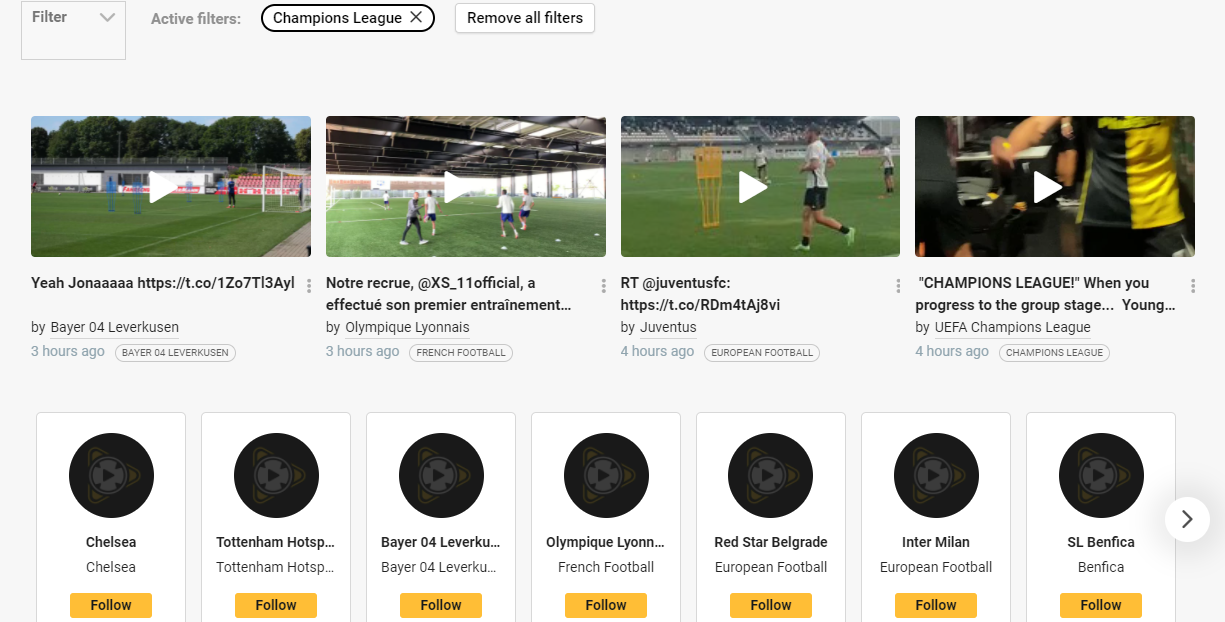This screenshot has height=622, width=1225.
Task: Open the Bayer 04 Leverkusen author link
Action: tap(115, 327)
